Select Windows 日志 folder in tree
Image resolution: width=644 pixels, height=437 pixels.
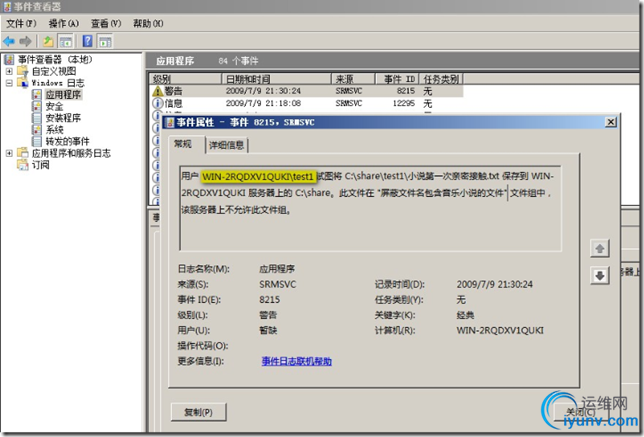click(58, 83)
